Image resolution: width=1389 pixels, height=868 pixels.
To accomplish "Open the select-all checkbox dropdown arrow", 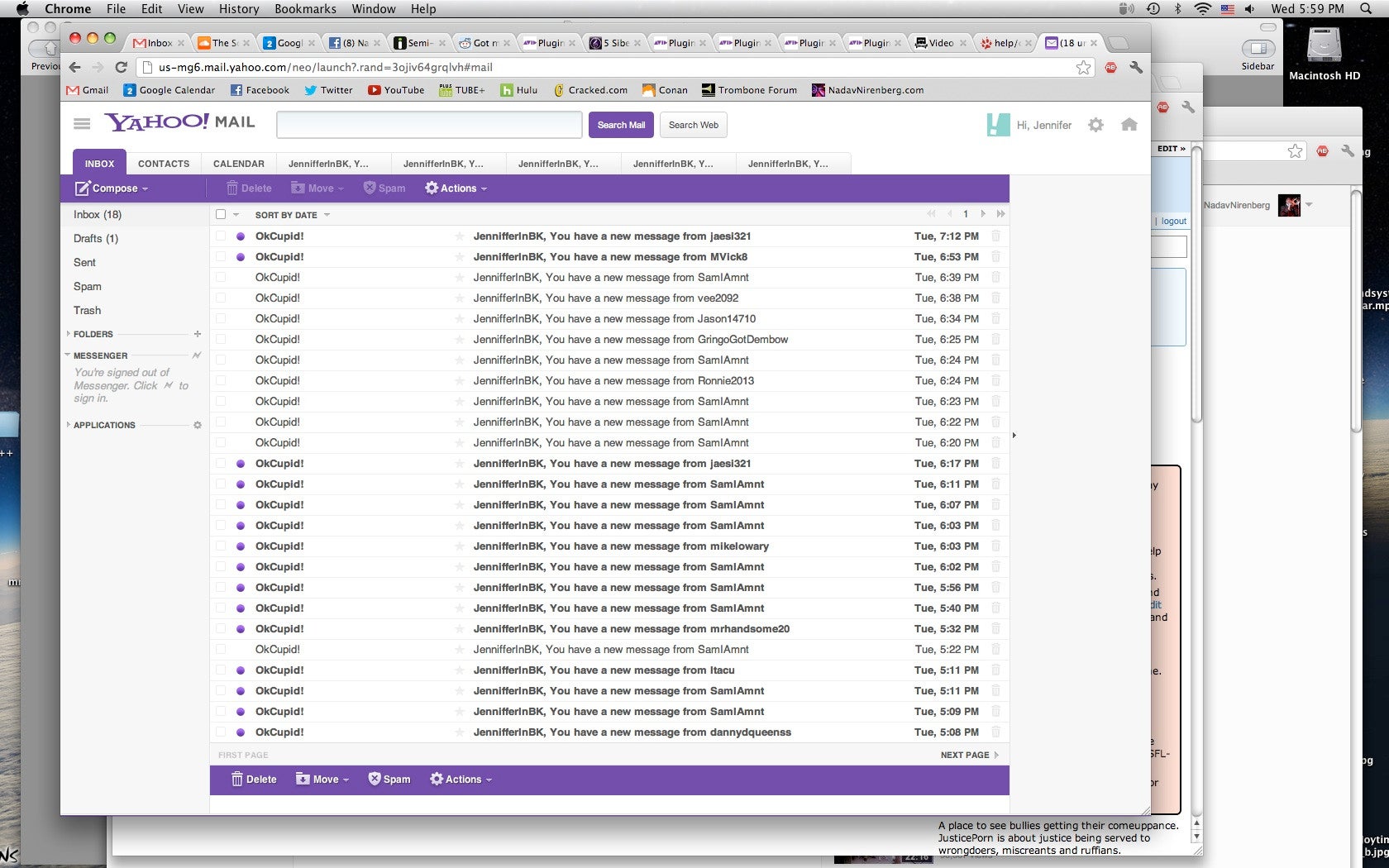I will pyautogui.click(x=236, y=215).
